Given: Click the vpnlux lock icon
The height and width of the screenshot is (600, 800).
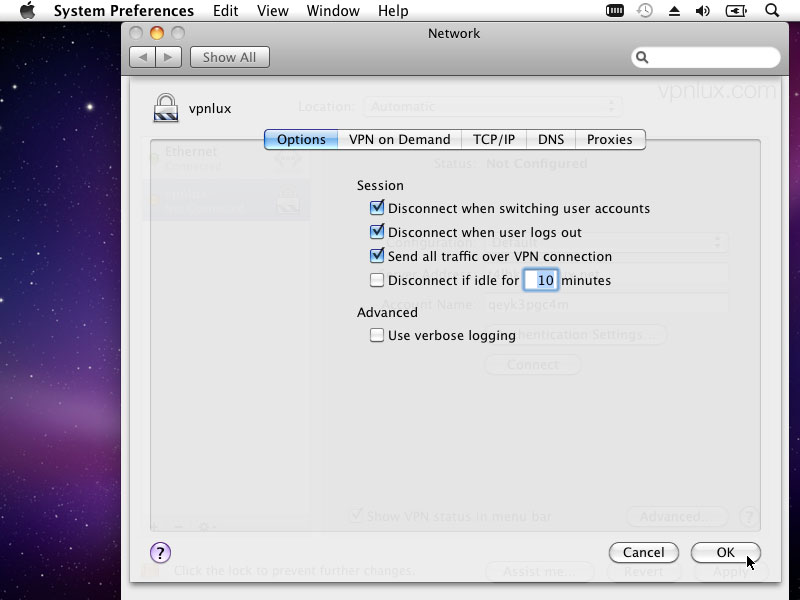Looking at the screenshot, I should point(166,108).
